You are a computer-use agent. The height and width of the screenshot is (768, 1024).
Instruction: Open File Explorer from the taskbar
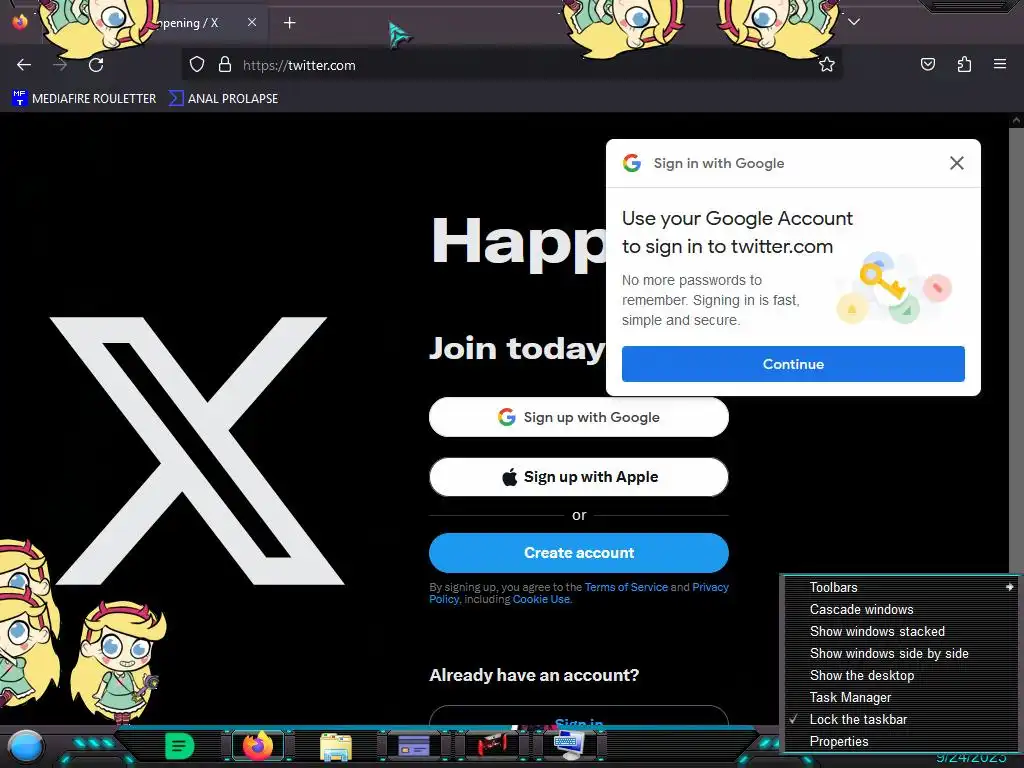click(336, 746)
